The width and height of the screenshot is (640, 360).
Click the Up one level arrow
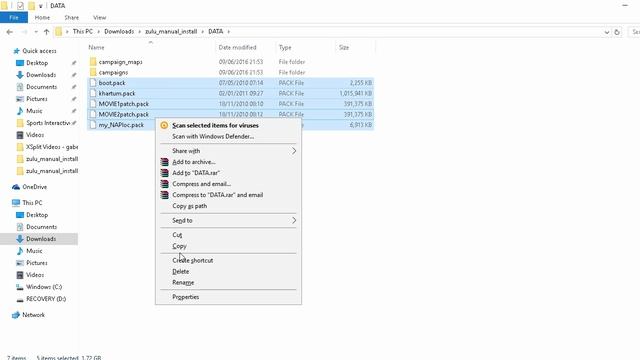coord(47,32)
